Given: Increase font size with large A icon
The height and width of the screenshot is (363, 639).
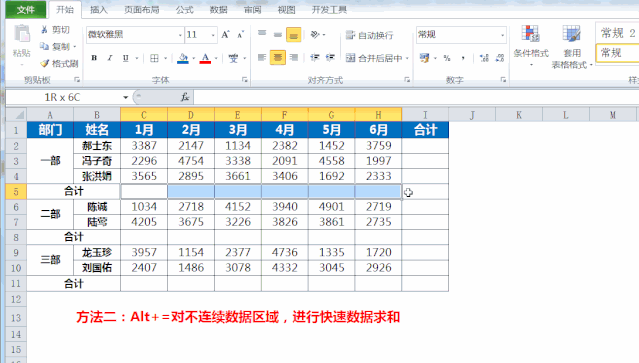Looking at the screenshot, I should tap(225, 35).
